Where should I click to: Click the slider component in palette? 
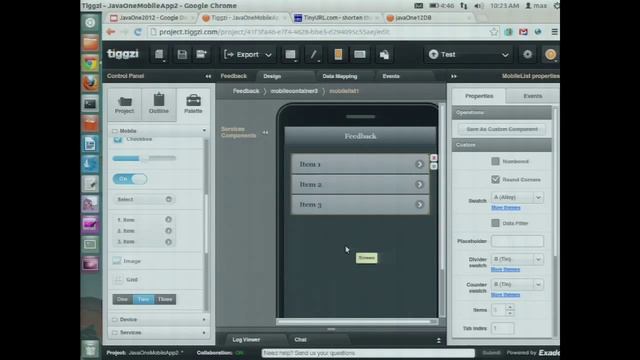coord(144,158)
